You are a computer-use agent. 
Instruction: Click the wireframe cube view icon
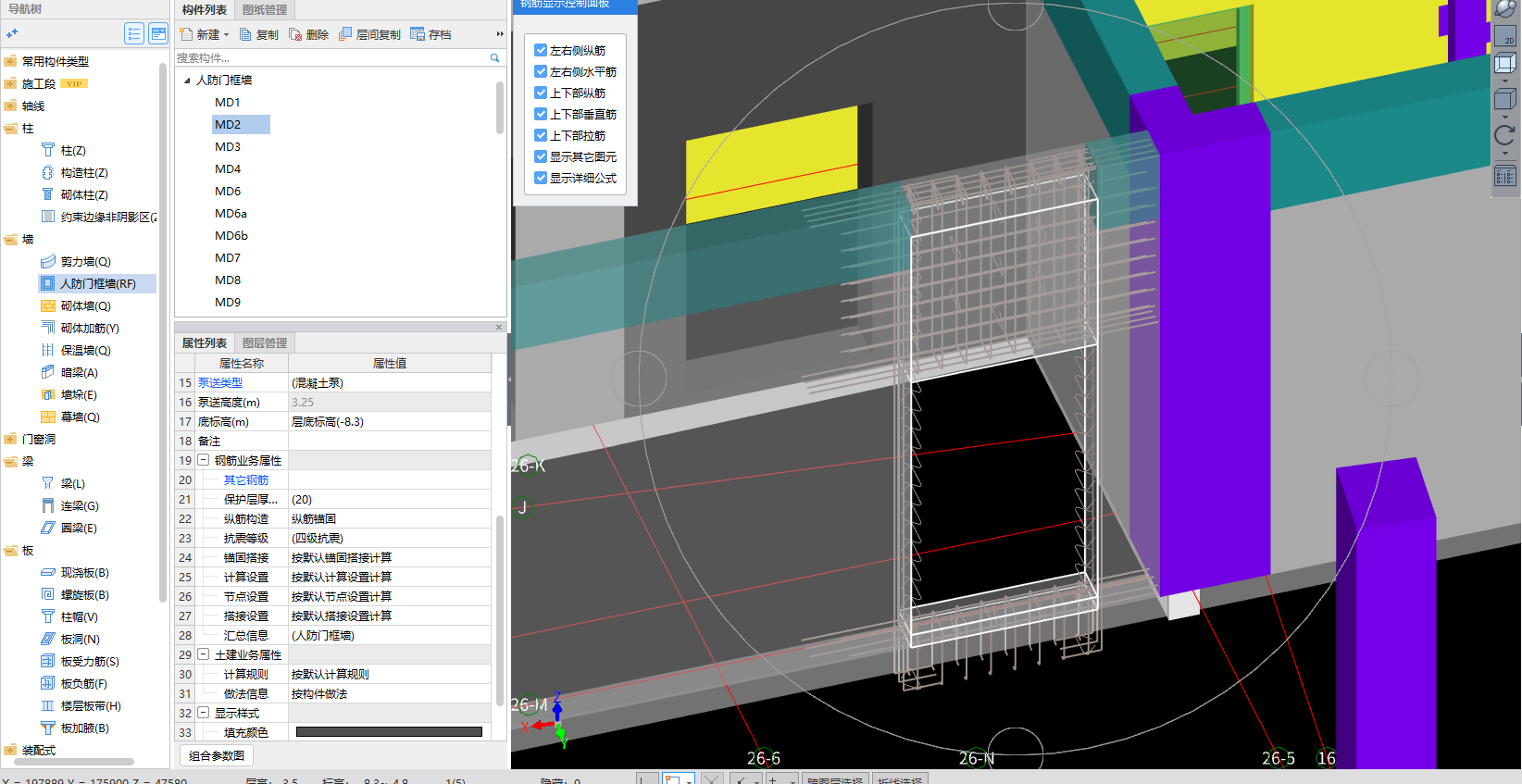[1505, 63]
